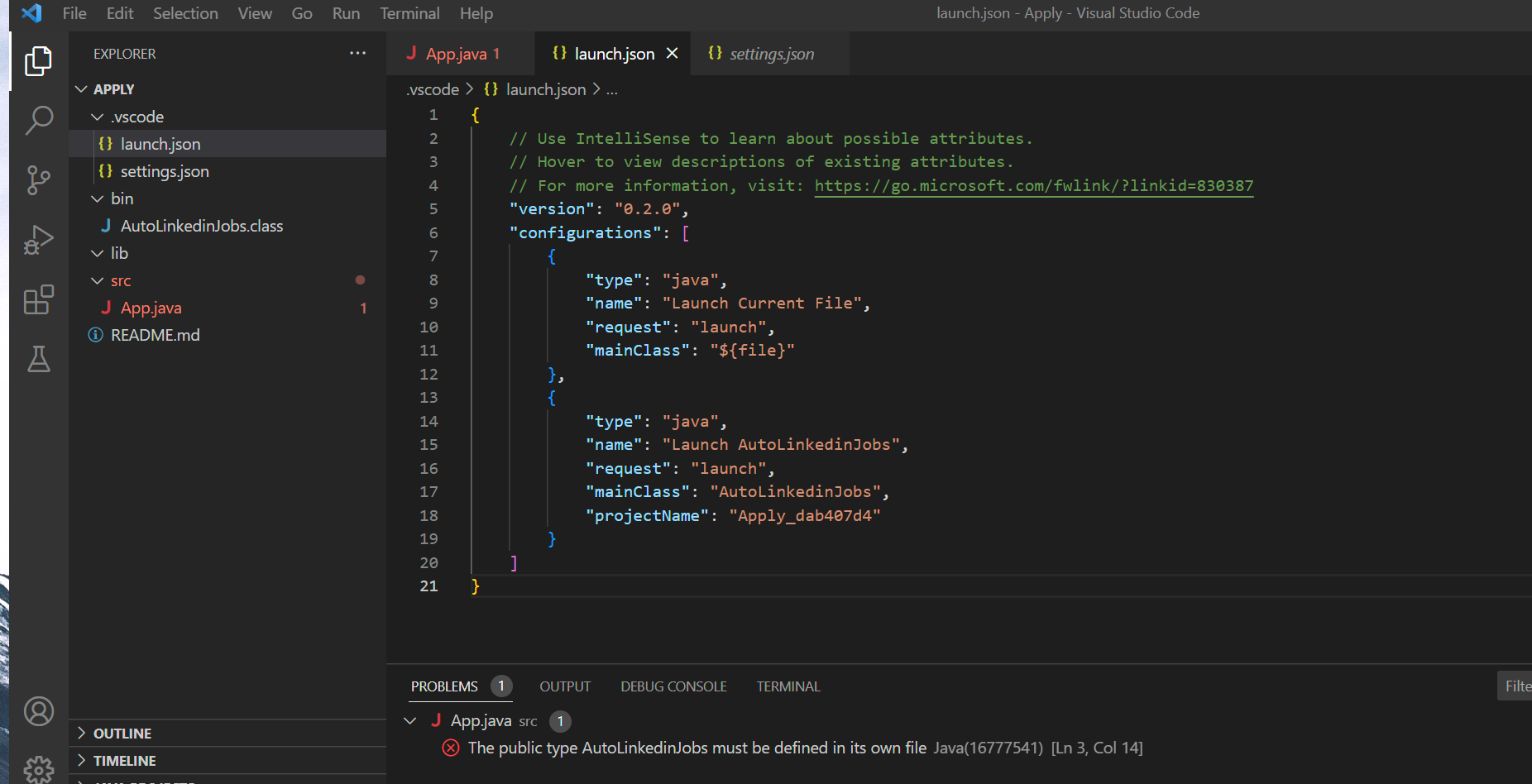
Task: Collapse the src folder
Action: [98, 280]
